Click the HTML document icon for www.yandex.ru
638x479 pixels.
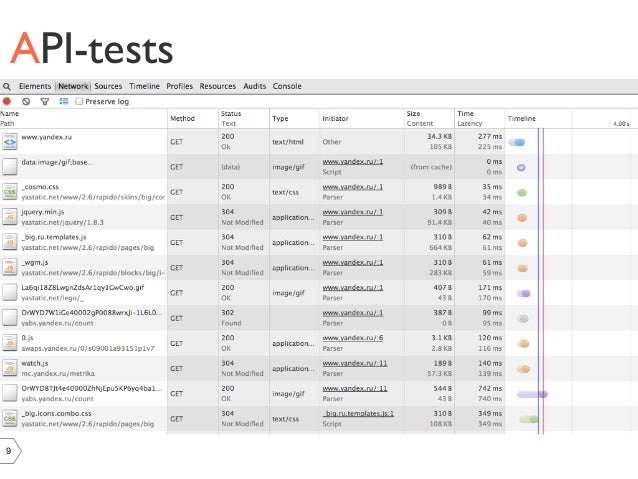(10, 141)
